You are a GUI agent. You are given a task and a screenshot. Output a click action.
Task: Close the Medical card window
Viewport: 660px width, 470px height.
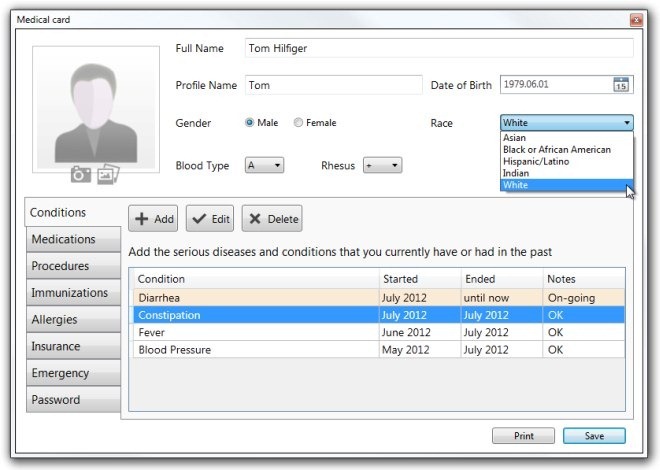[x=636, y=20]
